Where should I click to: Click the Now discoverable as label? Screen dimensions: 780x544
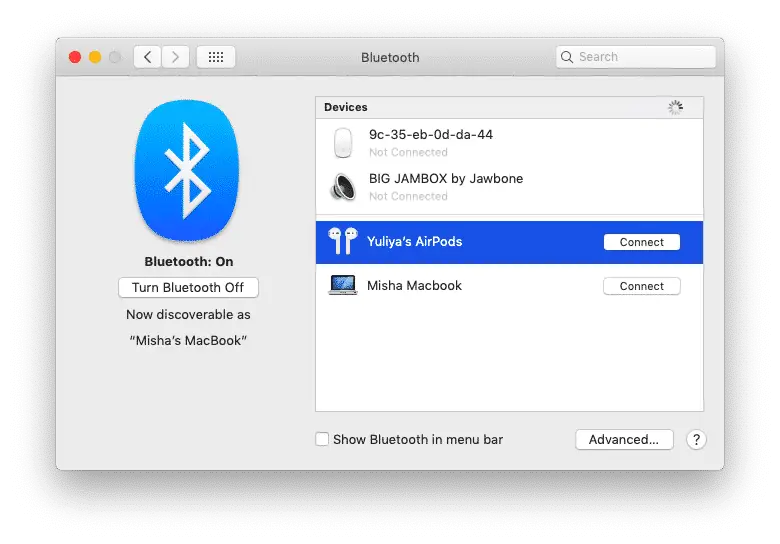(x=188, y=315)
